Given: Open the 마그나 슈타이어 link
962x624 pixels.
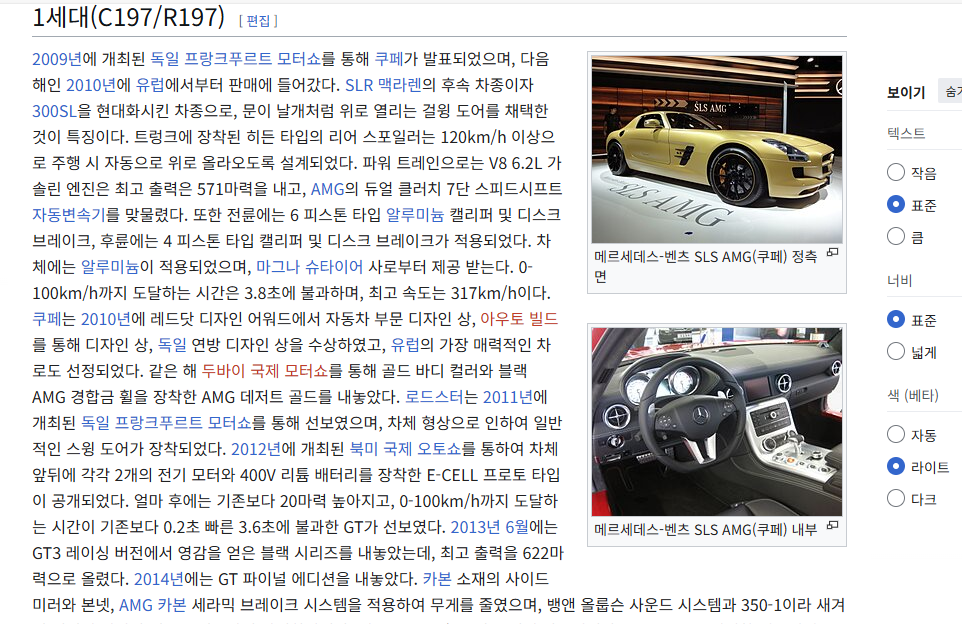Looking at the screenshot, I should click(x=309, y=267).
